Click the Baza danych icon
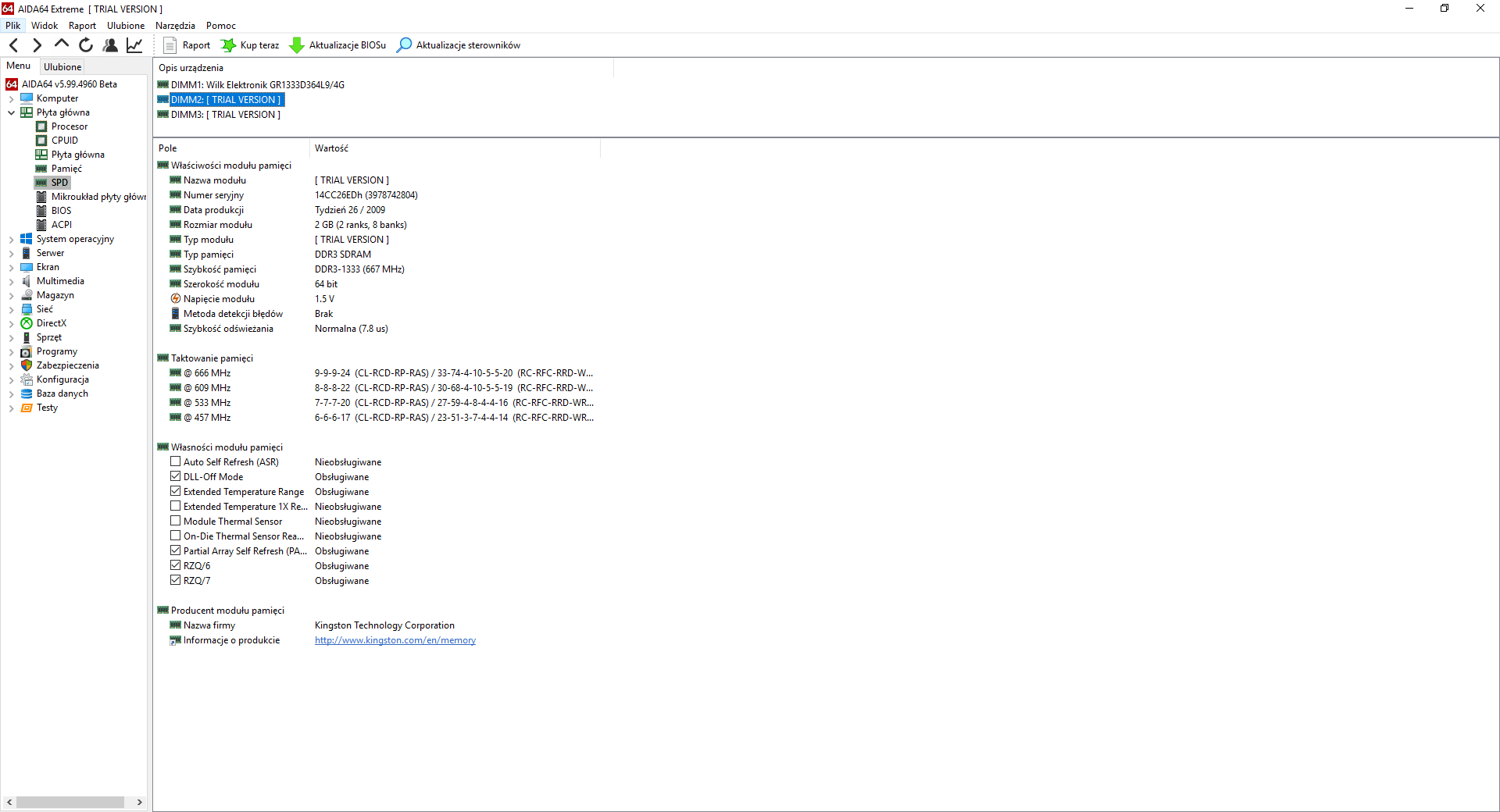The height and width of the screenshot is (812, 1500). tap(27, 394)
